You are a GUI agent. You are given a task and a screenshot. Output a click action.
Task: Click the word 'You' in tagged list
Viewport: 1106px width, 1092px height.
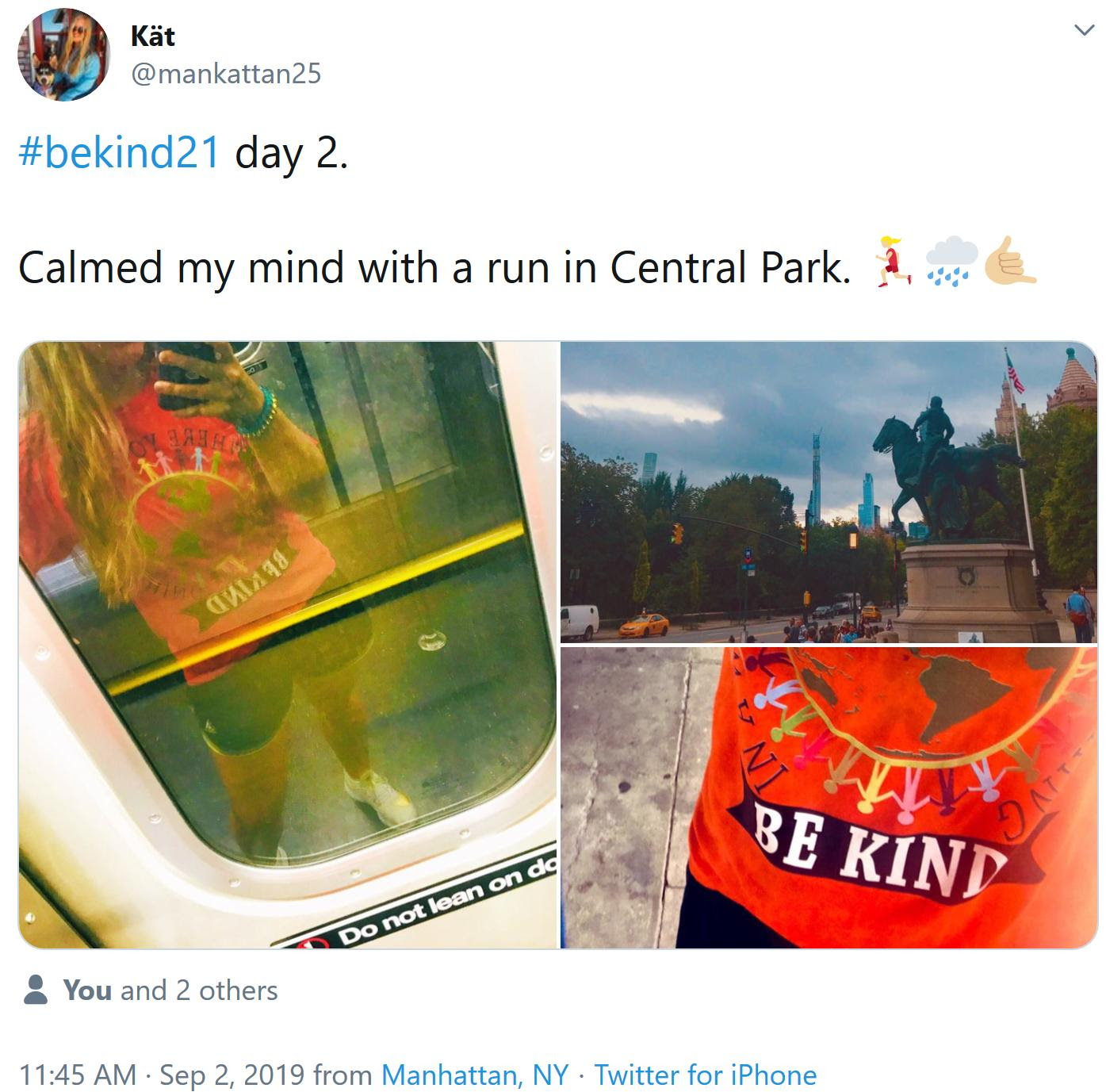pos(87,990)
